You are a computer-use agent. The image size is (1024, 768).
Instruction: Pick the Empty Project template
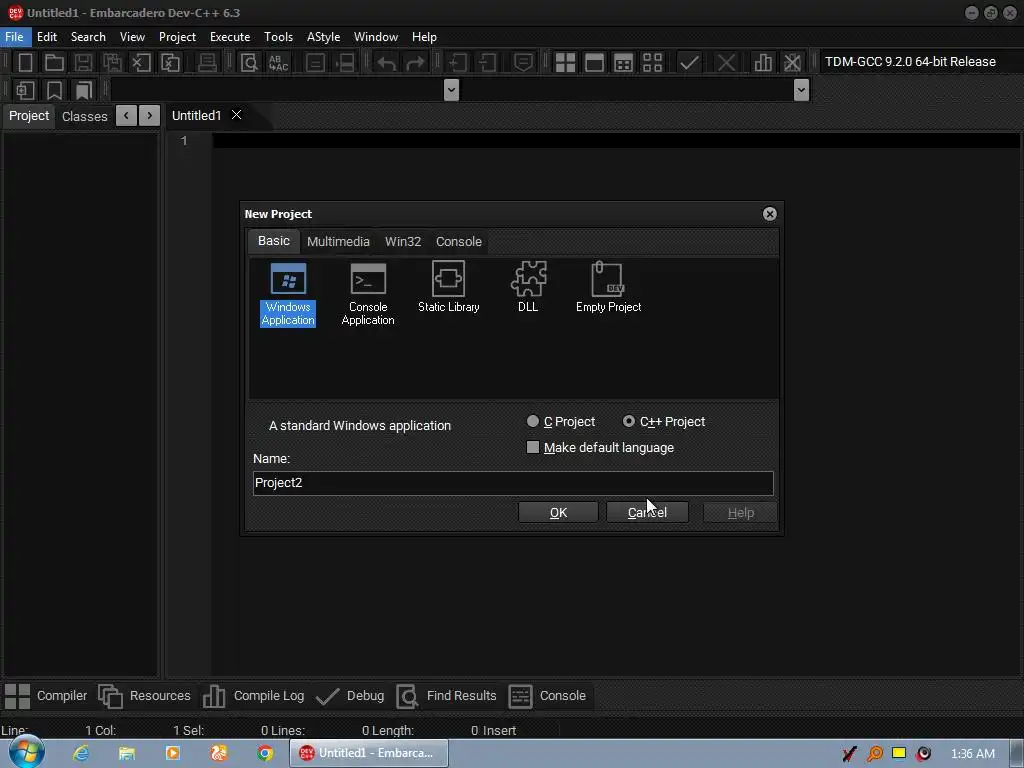click(608, 287)
